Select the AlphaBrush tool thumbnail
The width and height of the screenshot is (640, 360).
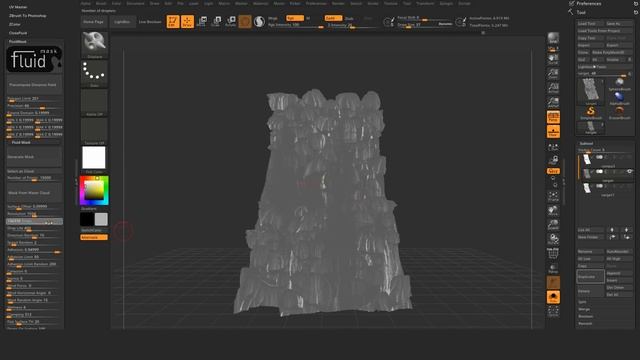pyautogui.click(x=620, y=98)
